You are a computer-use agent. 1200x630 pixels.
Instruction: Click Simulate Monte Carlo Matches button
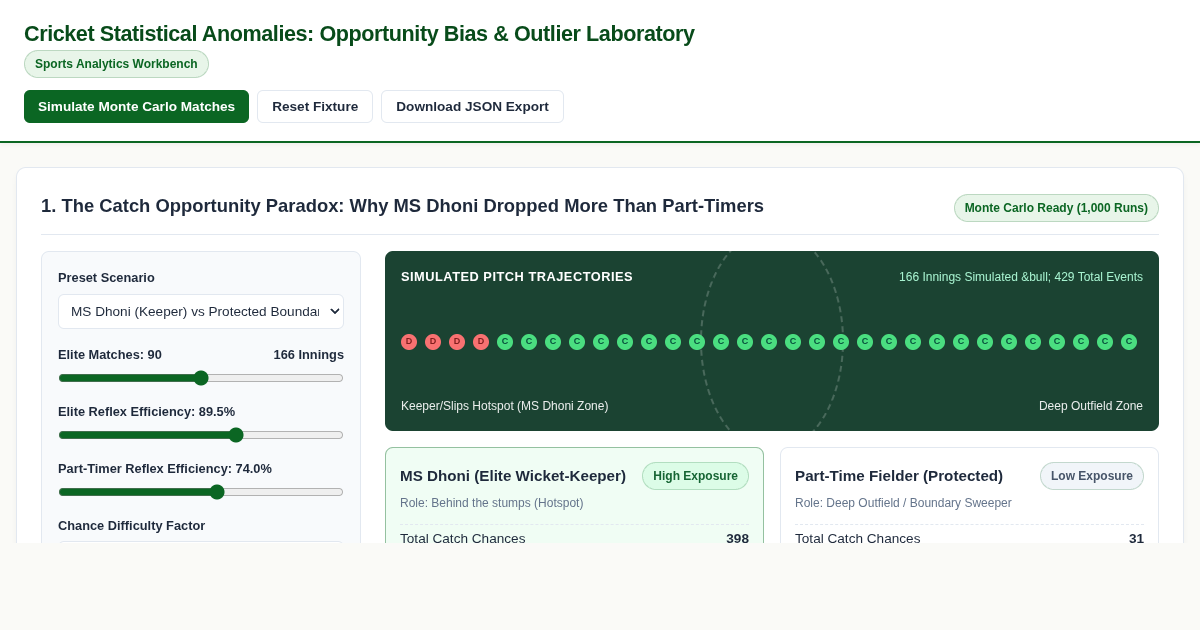(x=136, y=107)
